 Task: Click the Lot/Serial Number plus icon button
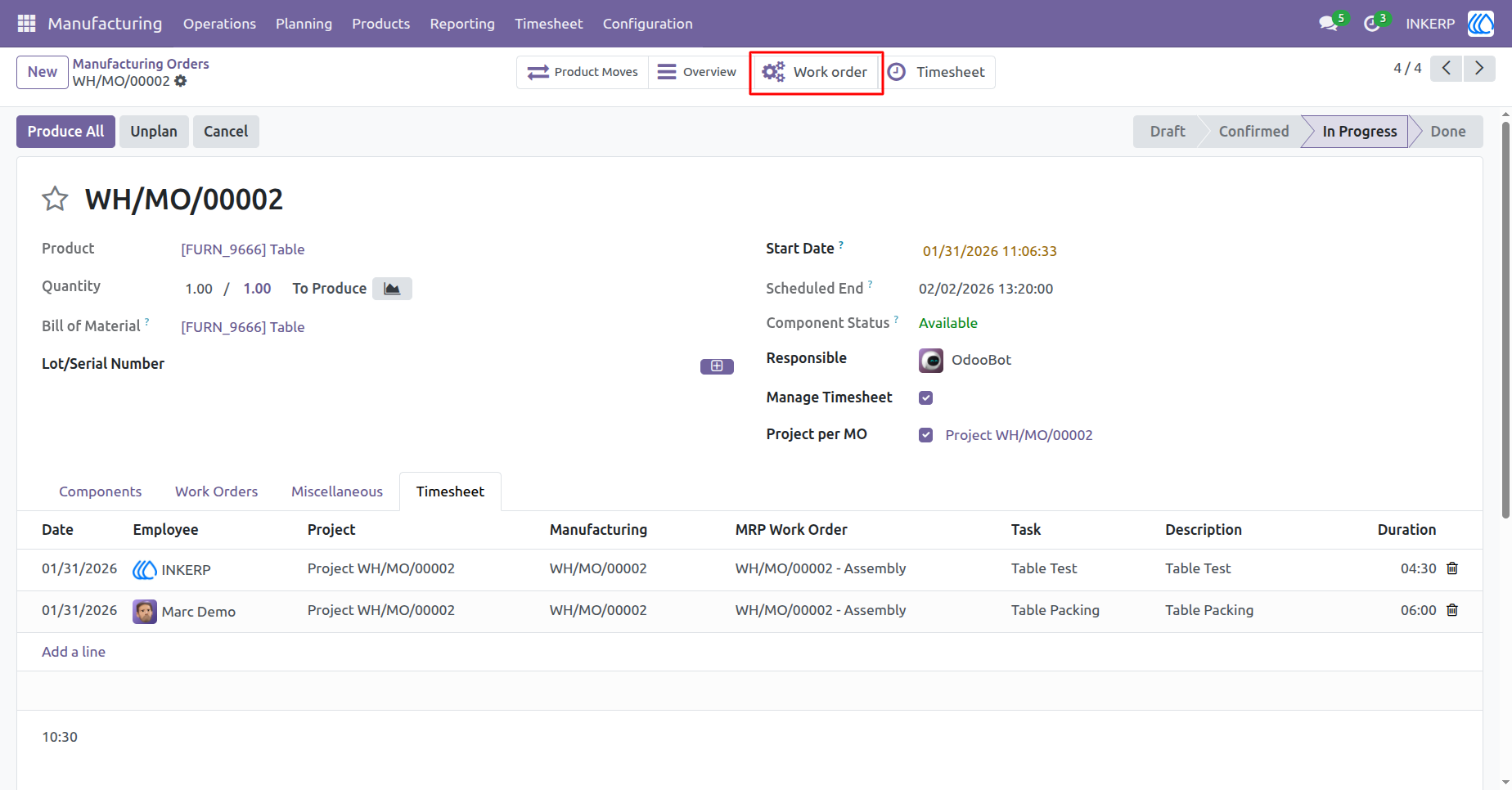(x=717, y=366)
